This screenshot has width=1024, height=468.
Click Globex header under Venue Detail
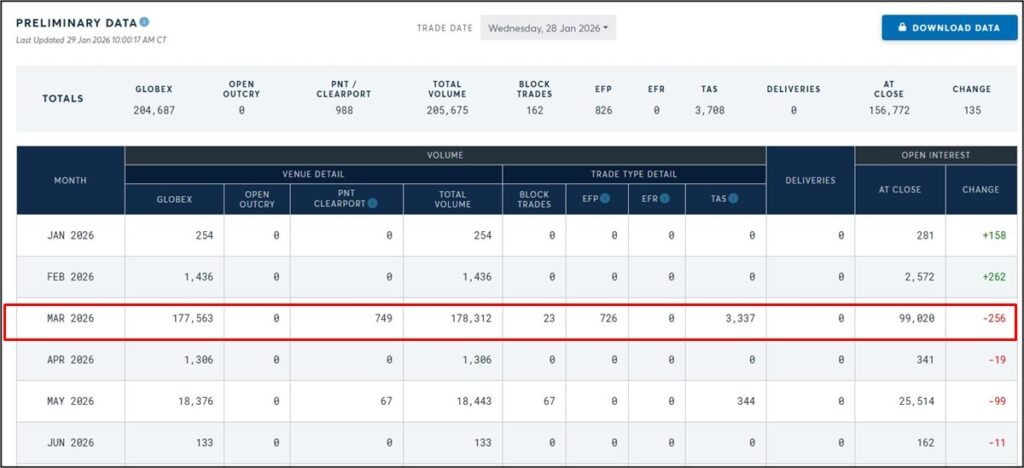click(174, 199)
